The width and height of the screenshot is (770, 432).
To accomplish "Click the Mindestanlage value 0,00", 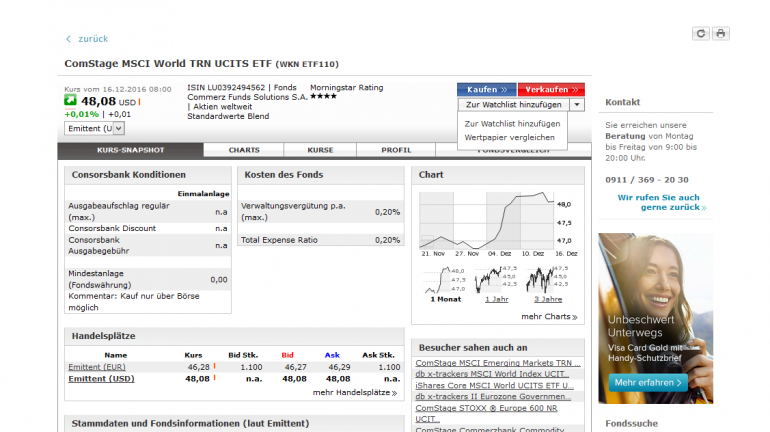I will click(x=219, y=280).
